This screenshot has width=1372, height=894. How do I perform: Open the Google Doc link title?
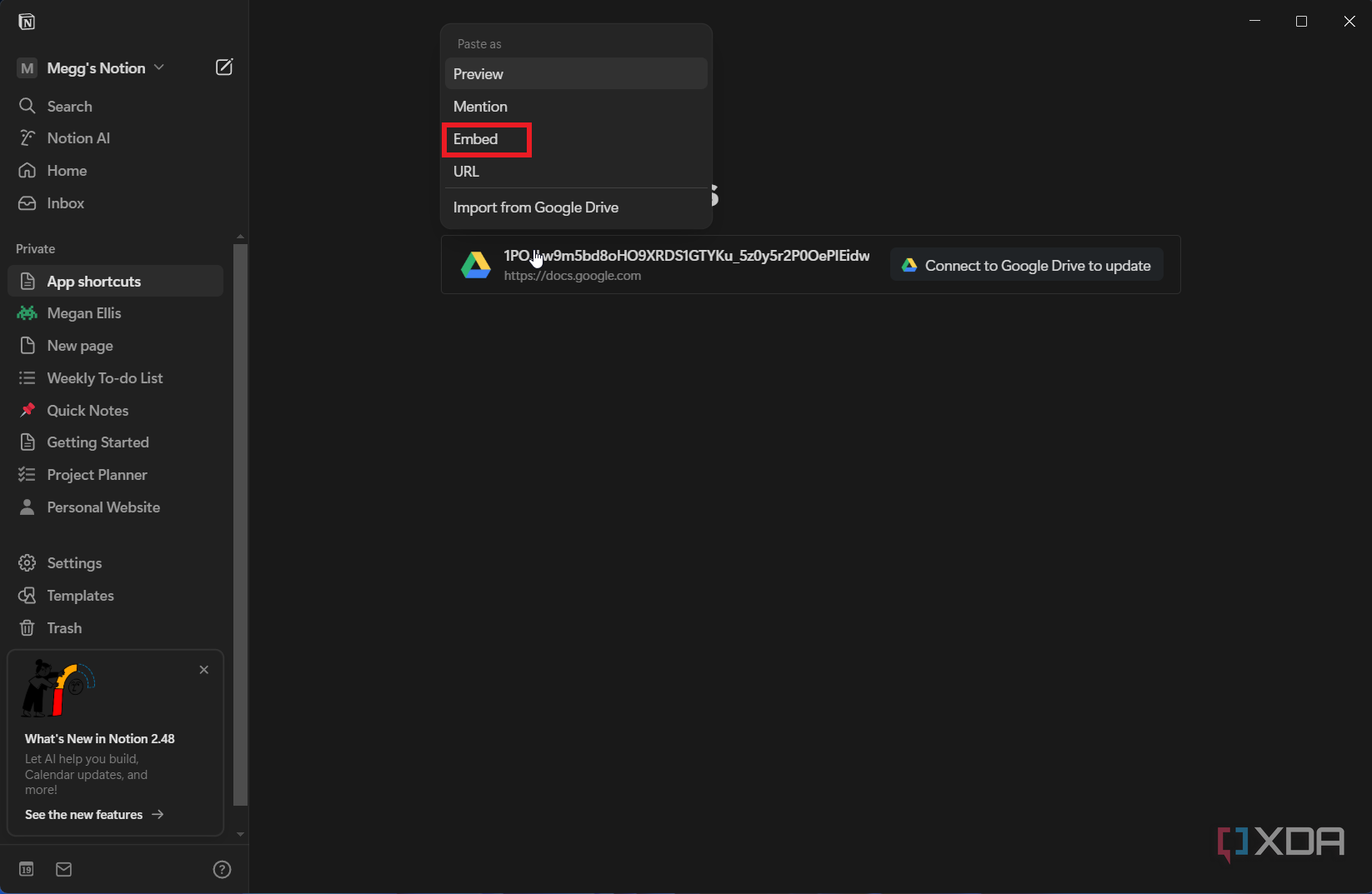[687, 256]
